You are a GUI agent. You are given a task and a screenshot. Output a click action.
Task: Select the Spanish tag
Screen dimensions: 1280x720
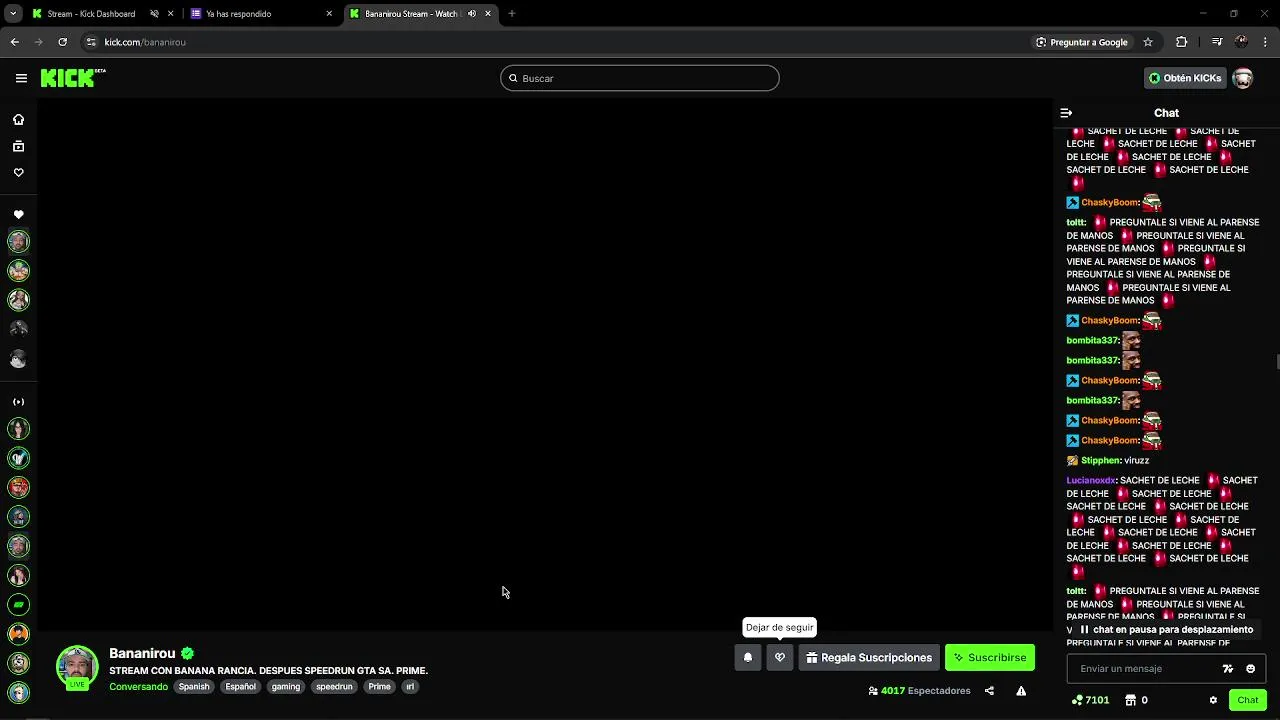coord(194,687)
